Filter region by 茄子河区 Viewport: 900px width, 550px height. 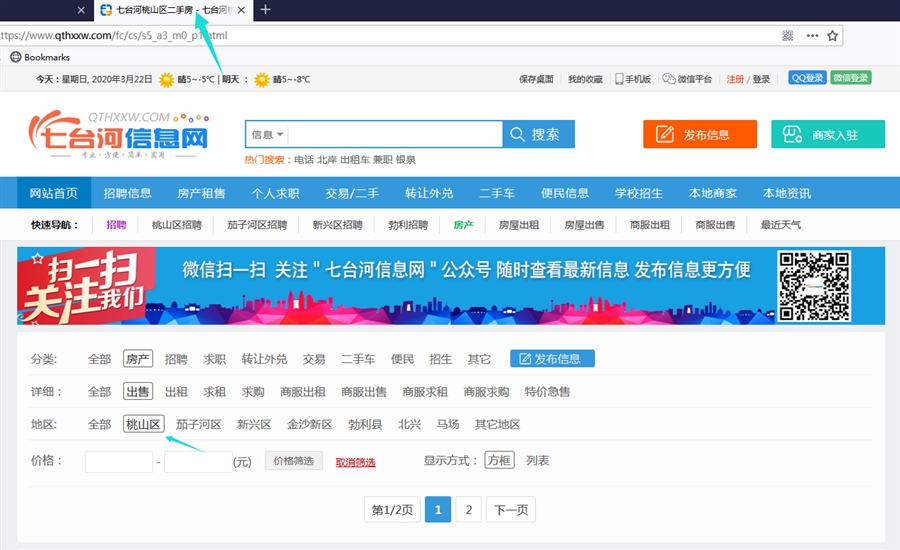[198, 424]
